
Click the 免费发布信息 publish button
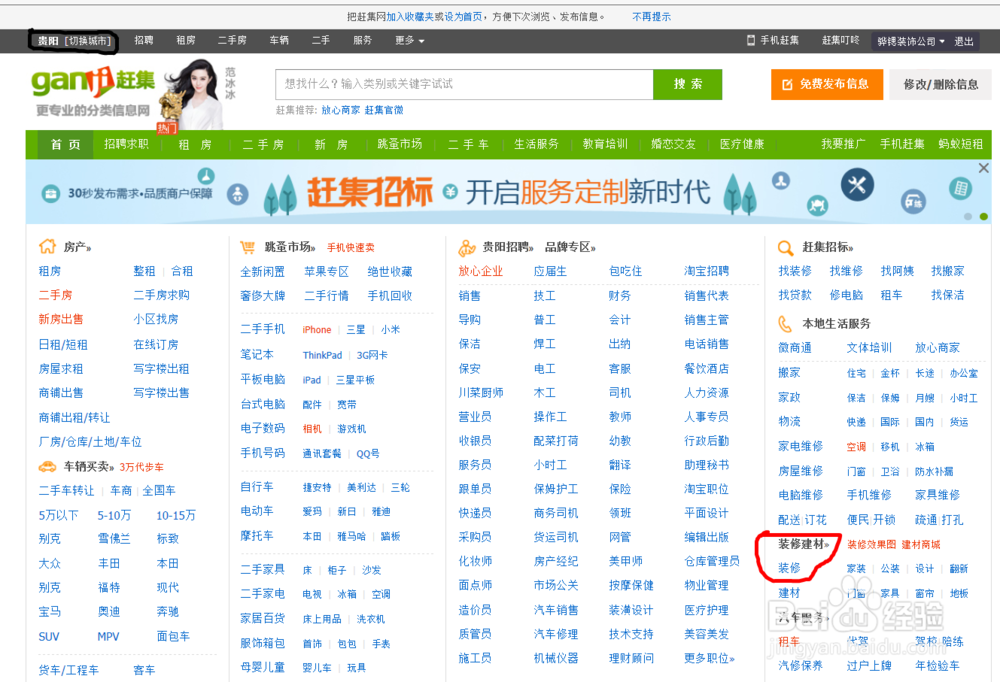click(x=826, y=84)
